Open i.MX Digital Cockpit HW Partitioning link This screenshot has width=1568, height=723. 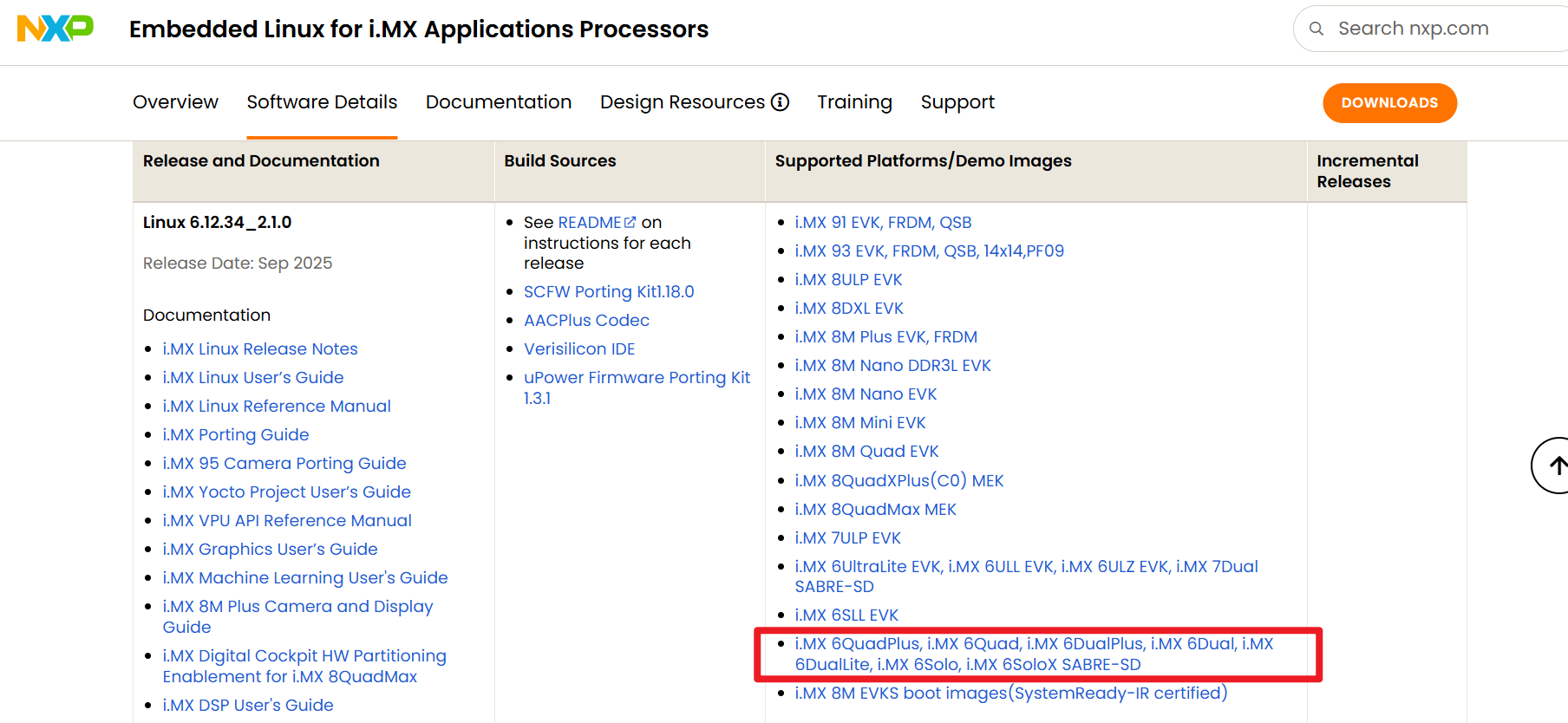[304, 666]
